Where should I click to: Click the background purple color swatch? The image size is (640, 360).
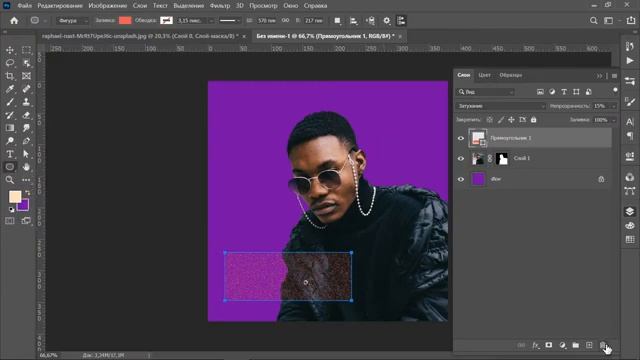pyautogui.click(x=24, y=206)
